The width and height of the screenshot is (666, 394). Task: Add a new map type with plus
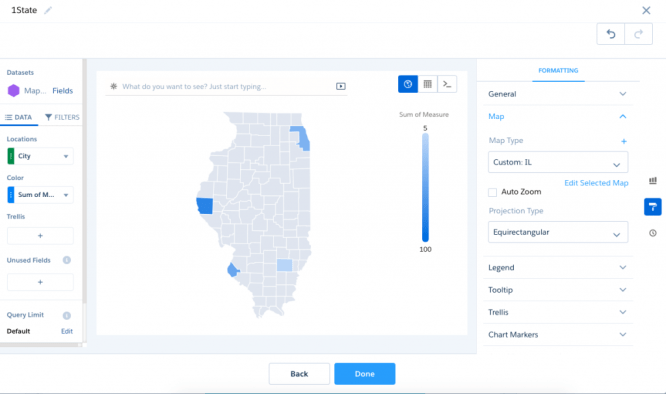coord(624,141)
